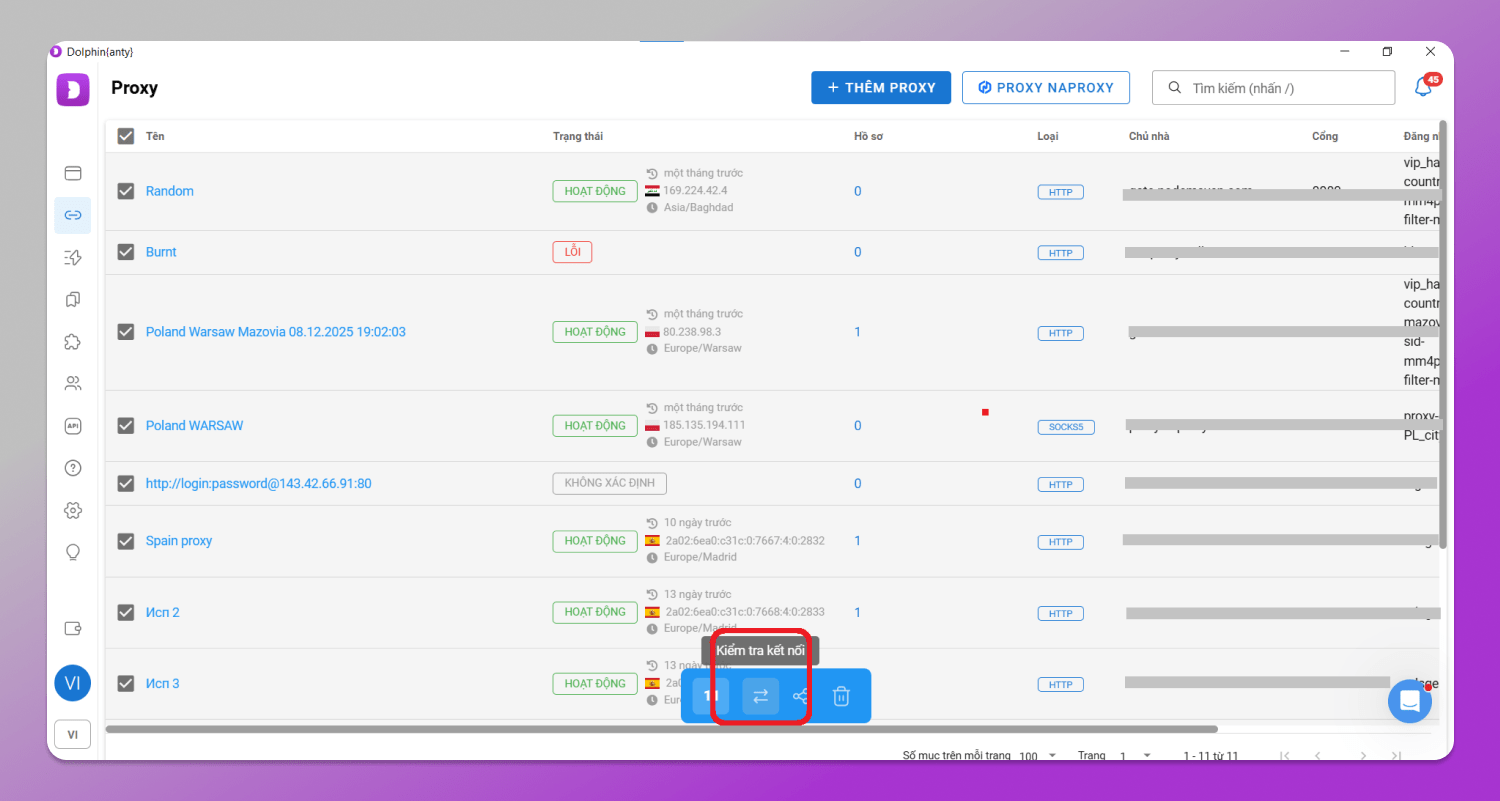1500x801 pixels.
Task: Open the API section in sidebar
Action: tap(73, 426)
